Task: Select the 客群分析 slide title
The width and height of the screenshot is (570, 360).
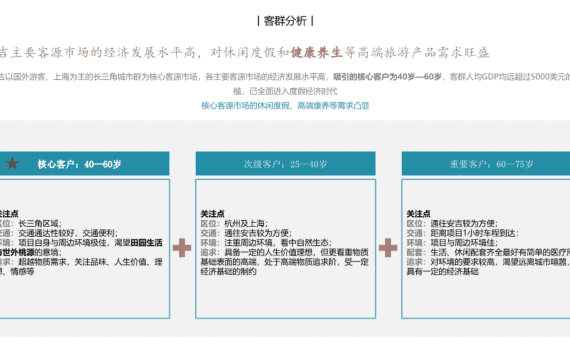Action: (x=285, y=21)
